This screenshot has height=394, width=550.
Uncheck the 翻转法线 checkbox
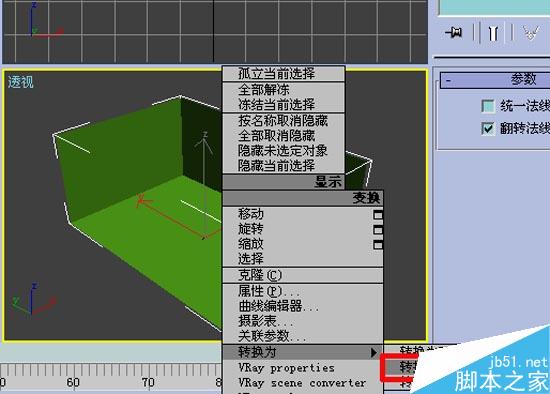click(488, 128)
